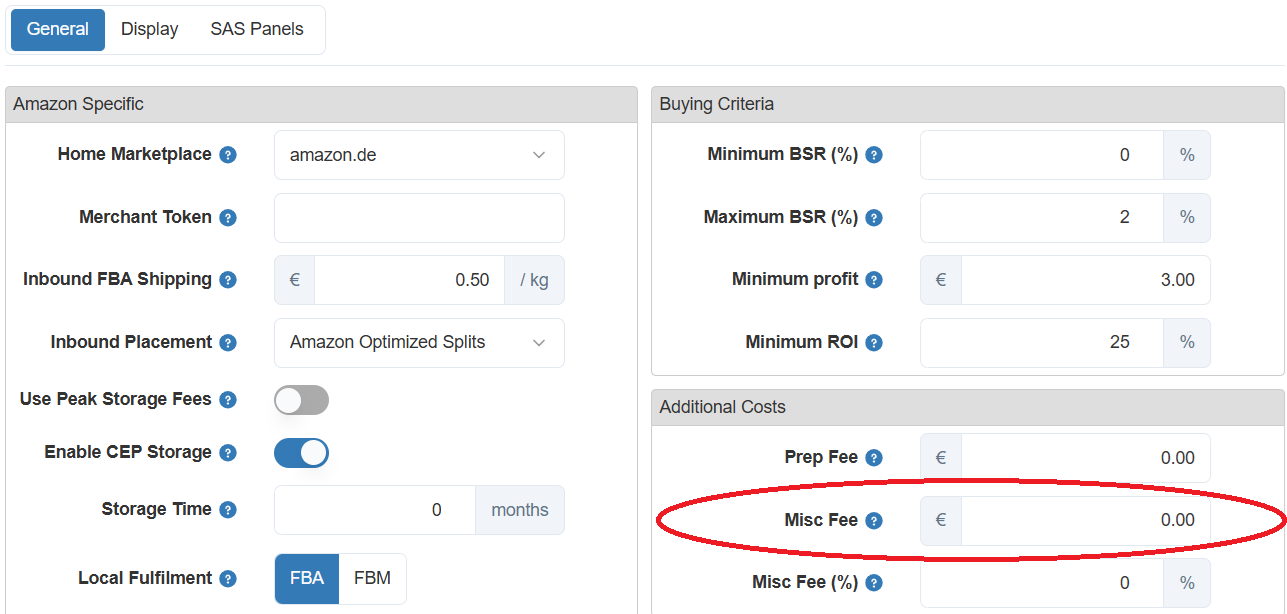Click the Minimum profit input field
Screen dimensions: 1287x614
[1085, 279]
